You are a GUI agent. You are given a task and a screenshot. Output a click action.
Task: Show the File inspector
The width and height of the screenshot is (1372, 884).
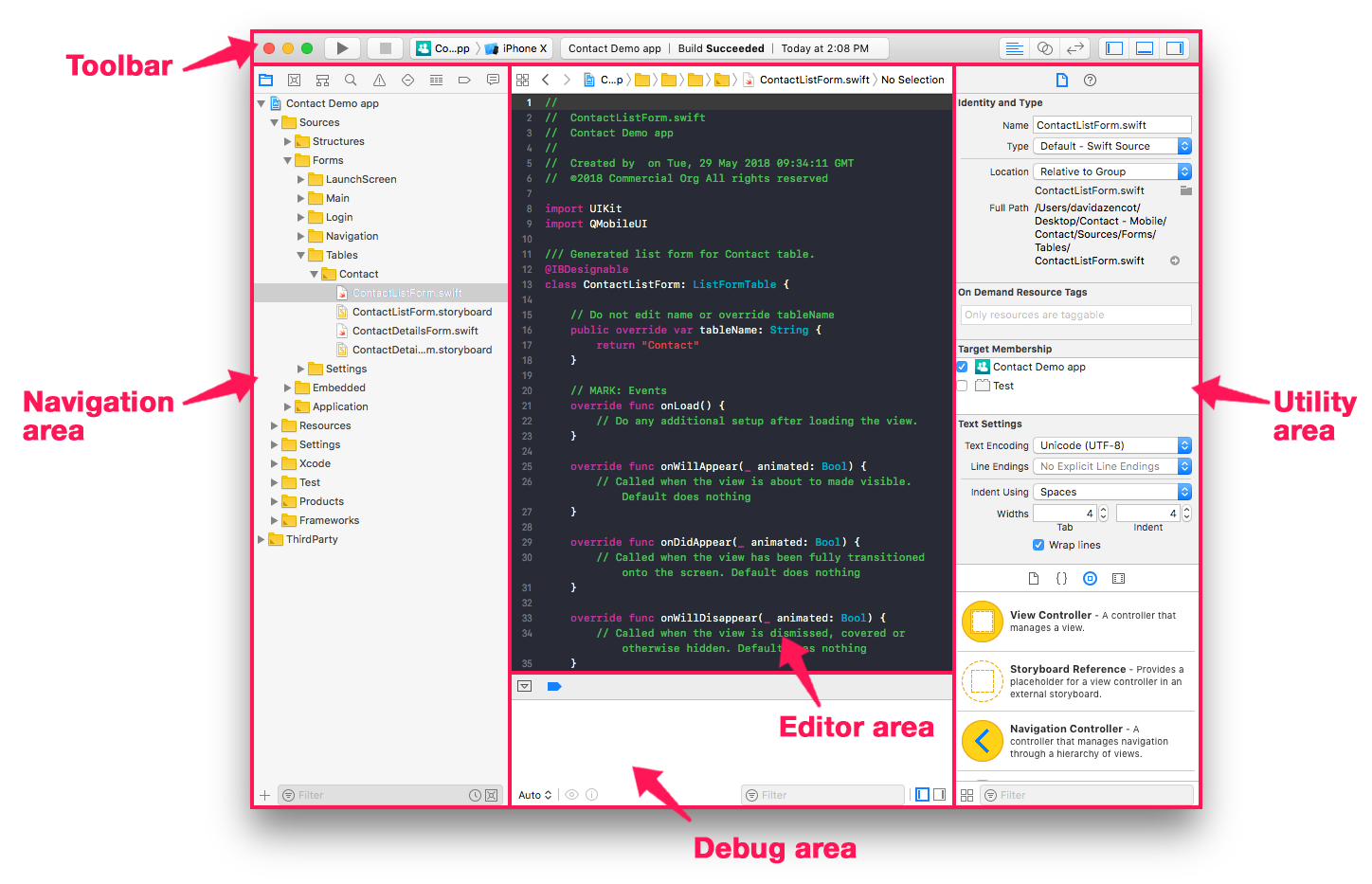coord(1062,81)
